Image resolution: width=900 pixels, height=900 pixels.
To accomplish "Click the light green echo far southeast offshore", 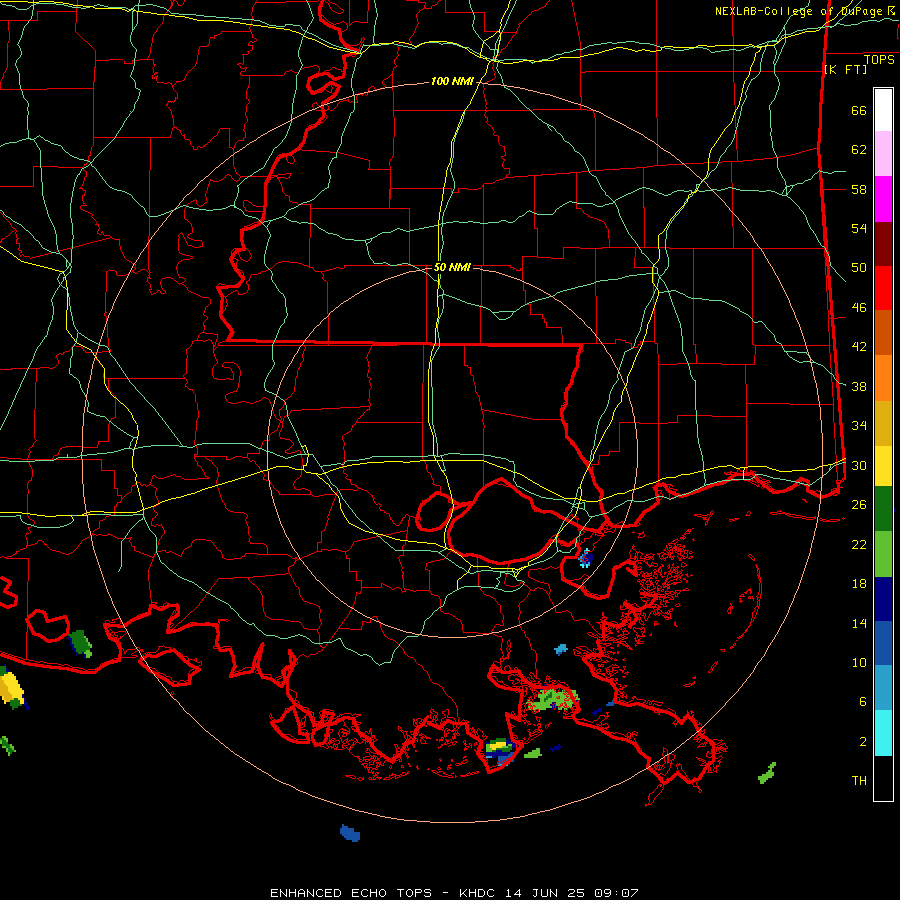I will 767,773.
